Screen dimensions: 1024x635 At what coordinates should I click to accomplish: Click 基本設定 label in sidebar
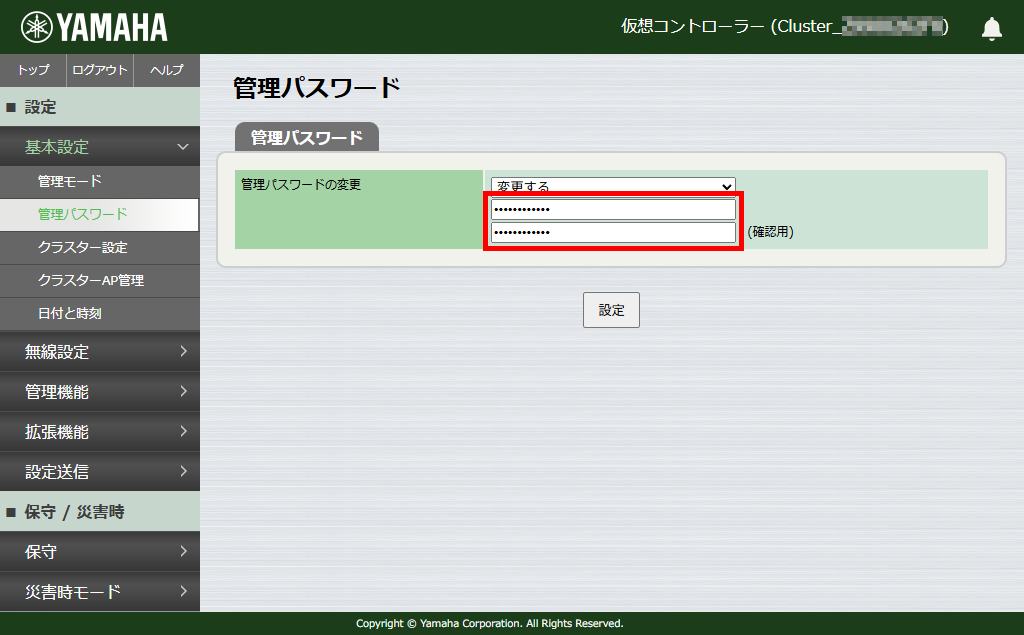57,147
